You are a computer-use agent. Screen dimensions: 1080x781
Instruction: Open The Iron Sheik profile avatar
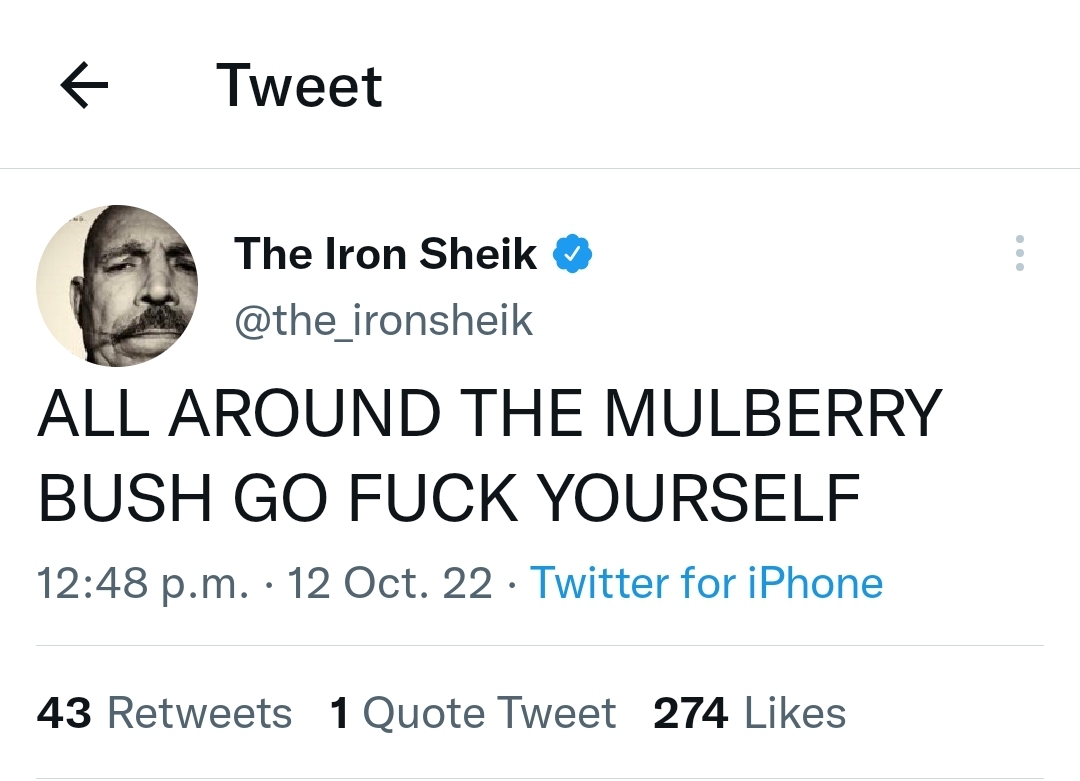117,286
